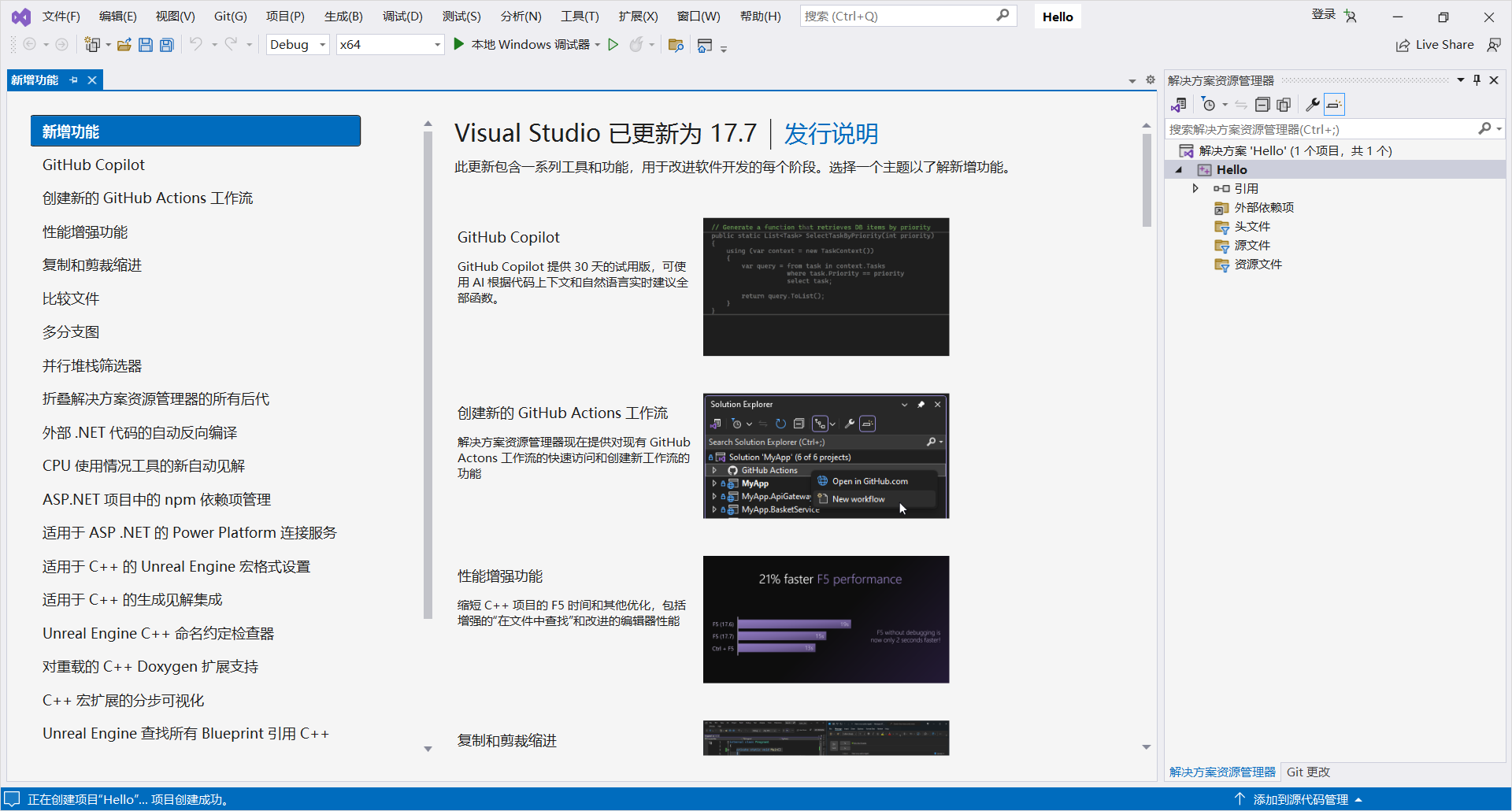Switch to the Git 更改 tab
1512x811 pixels.
pos(1307,772)
